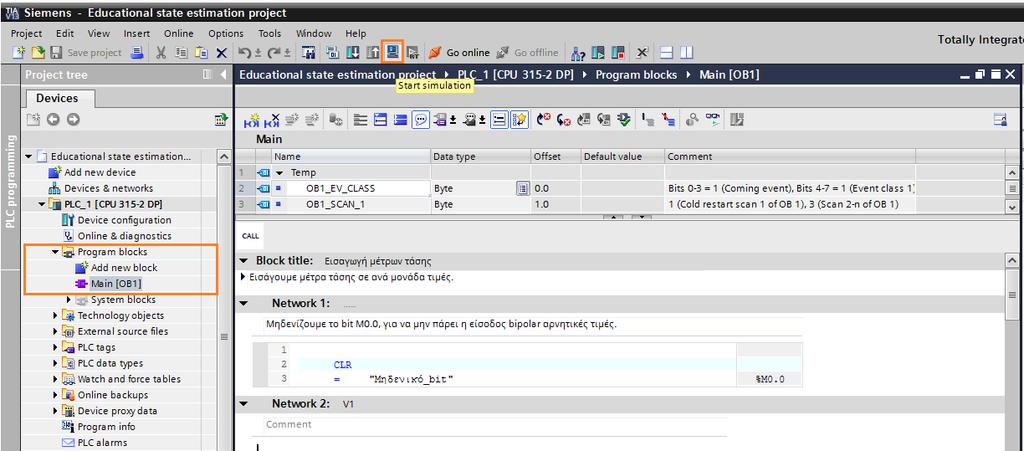Click the Redo arrow icon
Viewport: 1024px width, 451px height.
[274, 52]
